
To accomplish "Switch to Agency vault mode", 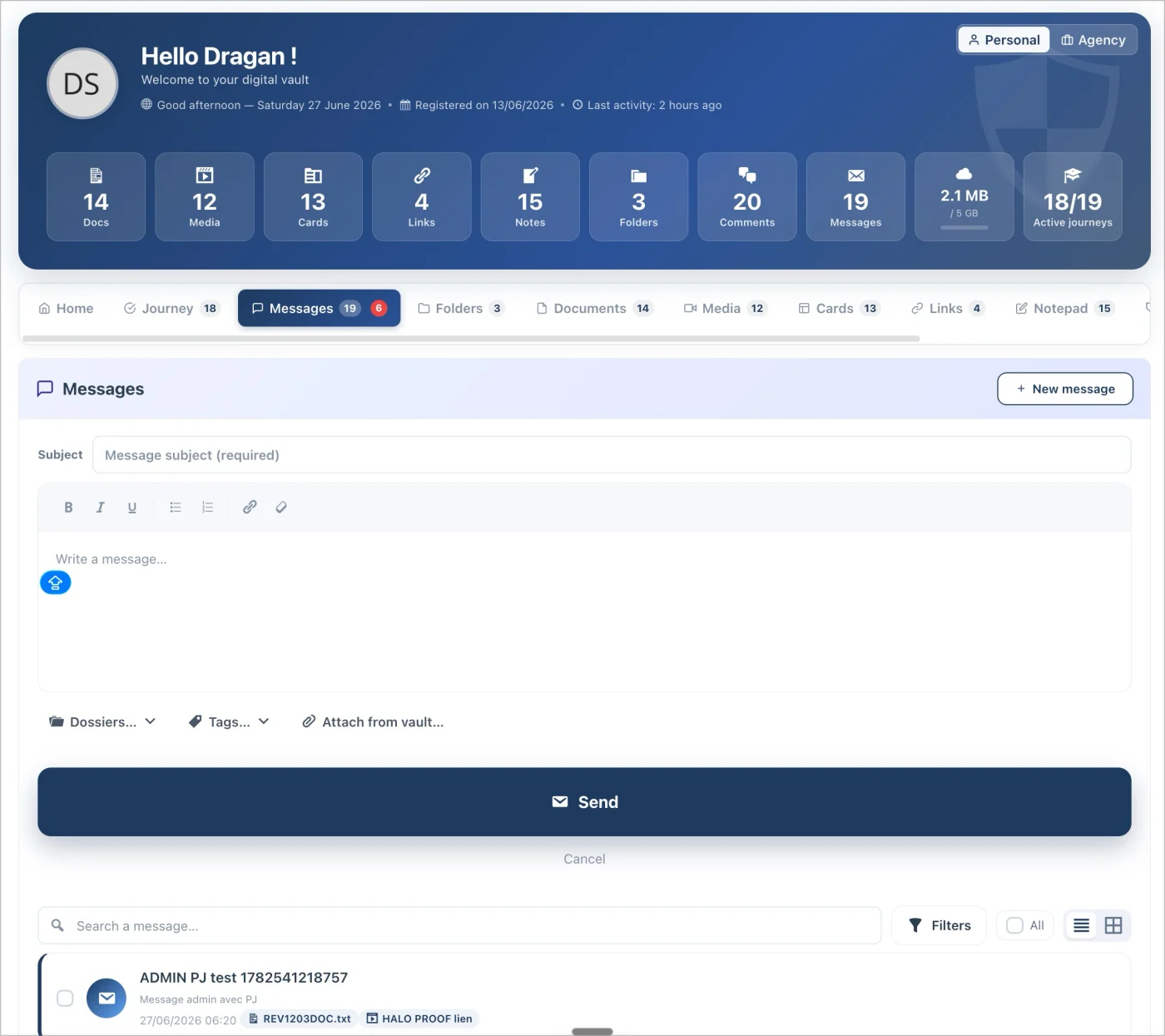I will click(1093, 40).
